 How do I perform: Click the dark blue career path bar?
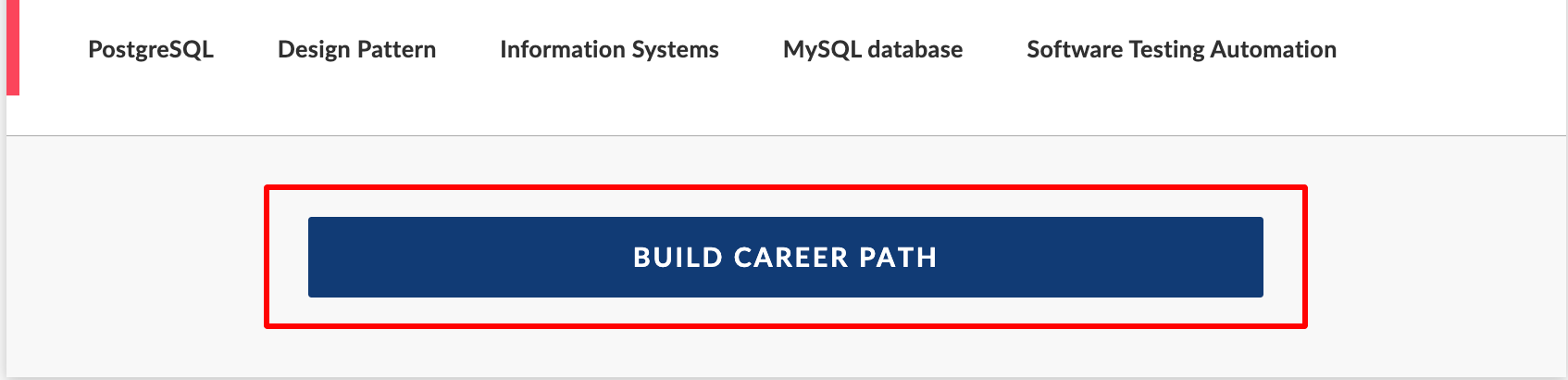pos(786,257)
